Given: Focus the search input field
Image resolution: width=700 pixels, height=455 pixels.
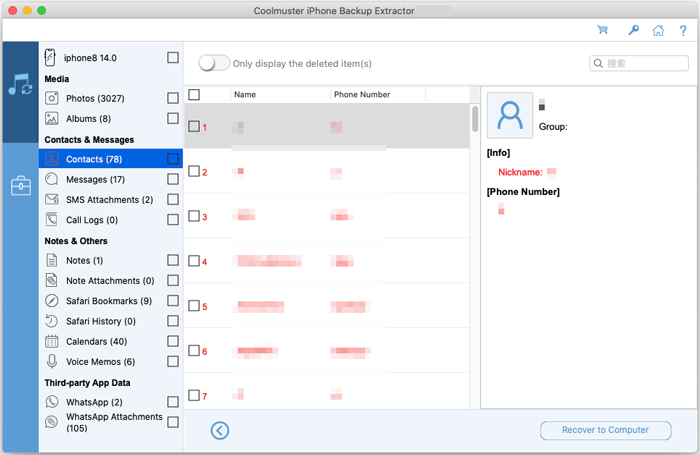Looking at the screenshot, I should pyautogui.click(x=639, y=63).
